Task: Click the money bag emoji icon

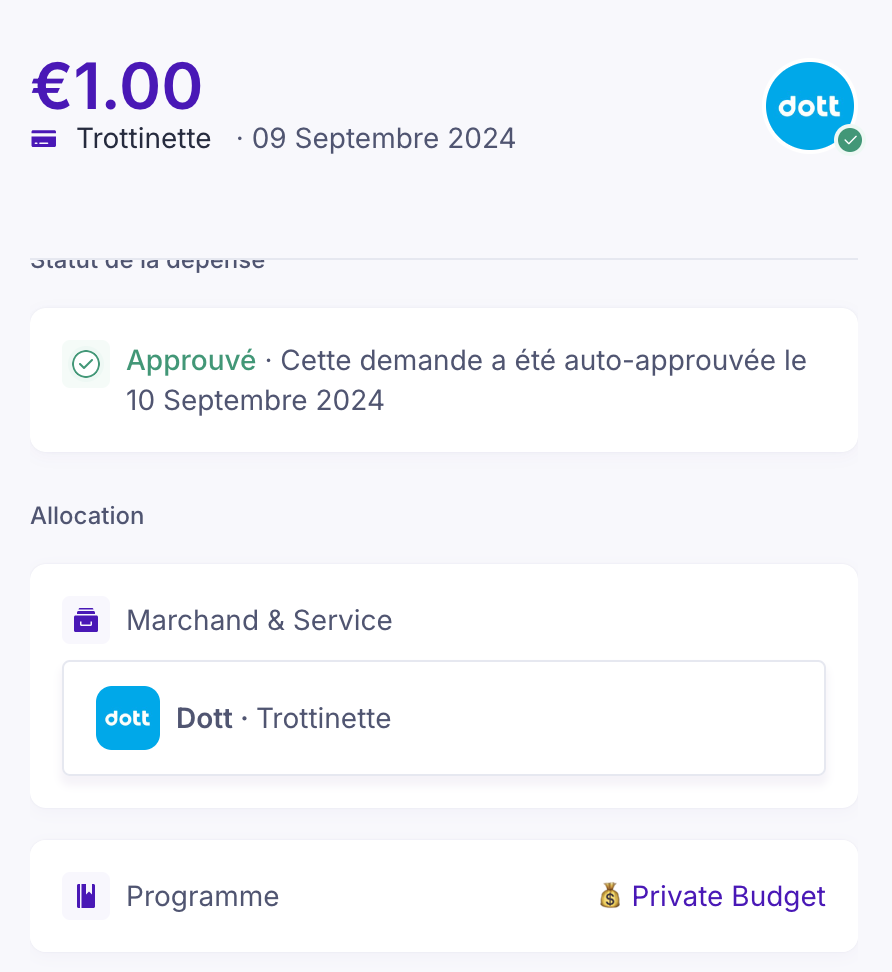Action: click(x=610, y=896)
